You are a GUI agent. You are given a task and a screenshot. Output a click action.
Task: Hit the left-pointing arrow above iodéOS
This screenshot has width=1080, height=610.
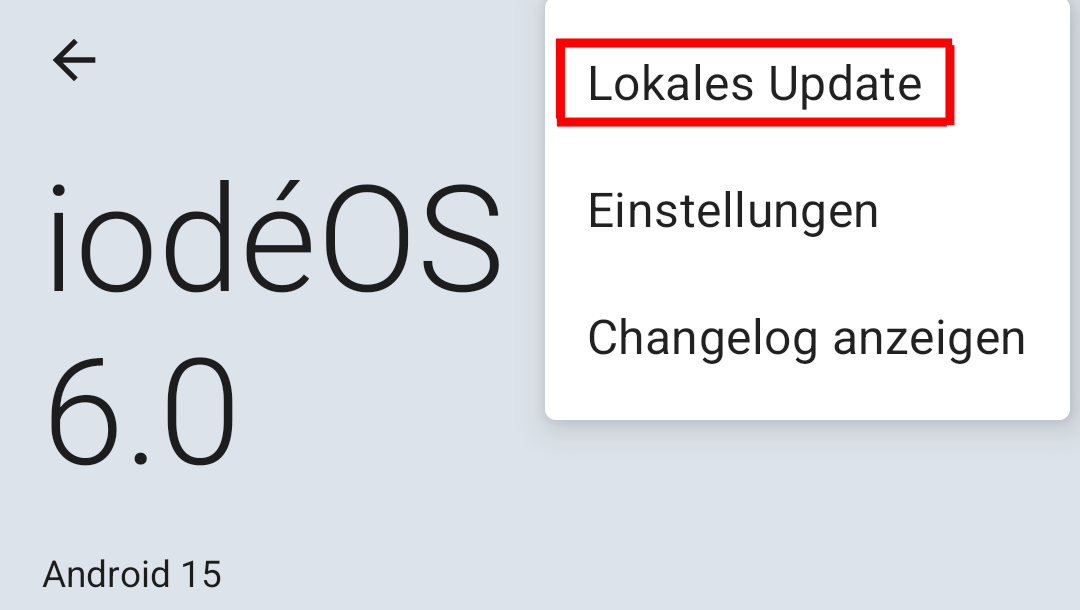point(74,60)
